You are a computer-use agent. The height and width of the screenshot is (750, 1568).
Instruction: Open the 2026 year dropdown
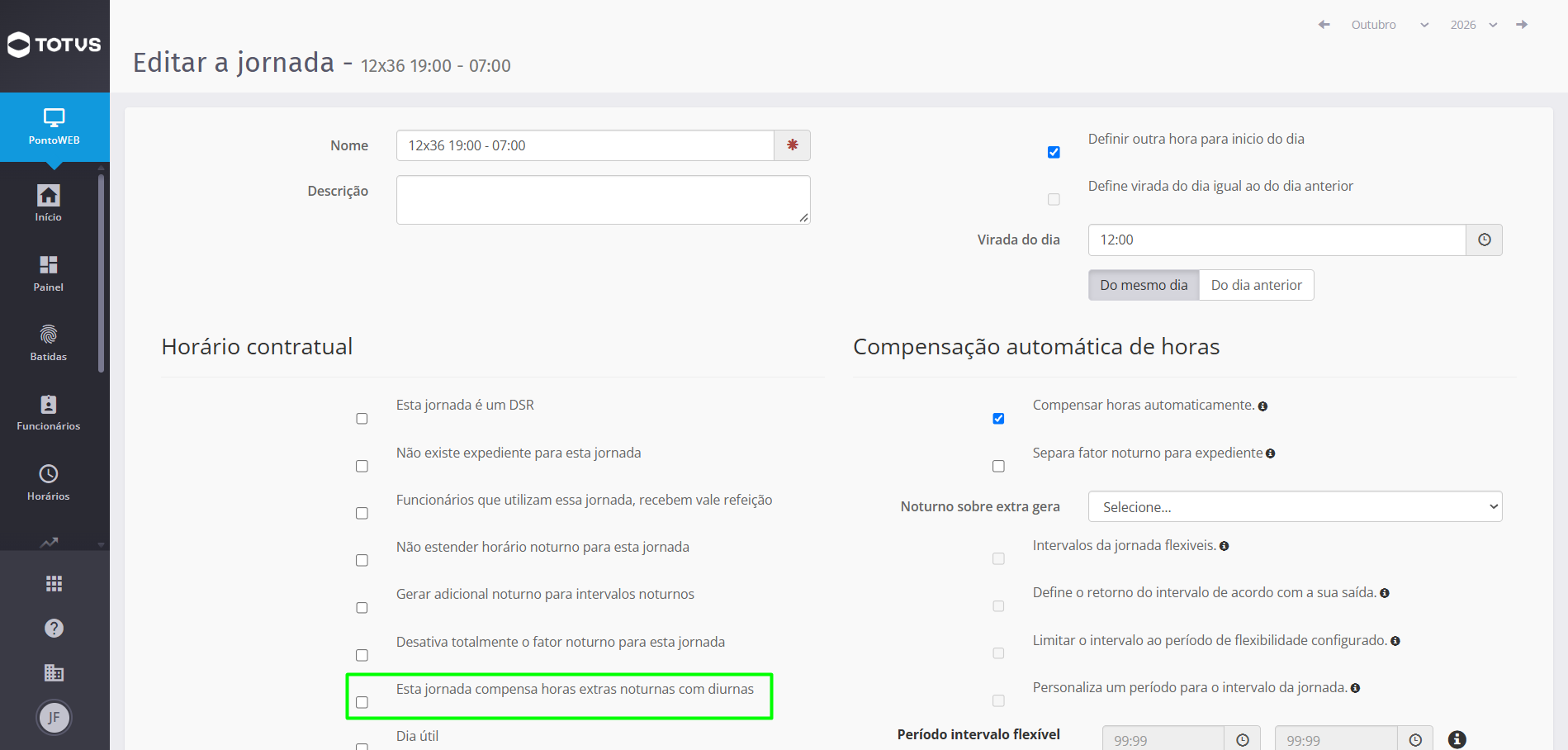(x=1473, y=25)
